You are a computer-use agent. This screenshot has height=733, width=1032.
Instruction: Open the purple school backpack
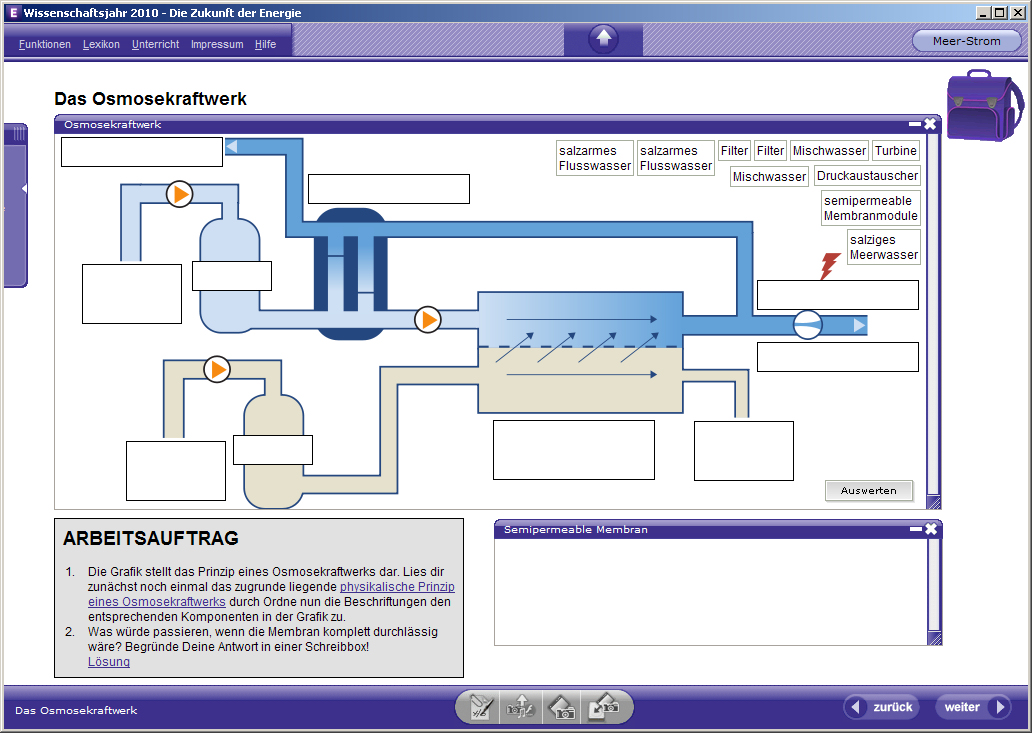[985, 105]
